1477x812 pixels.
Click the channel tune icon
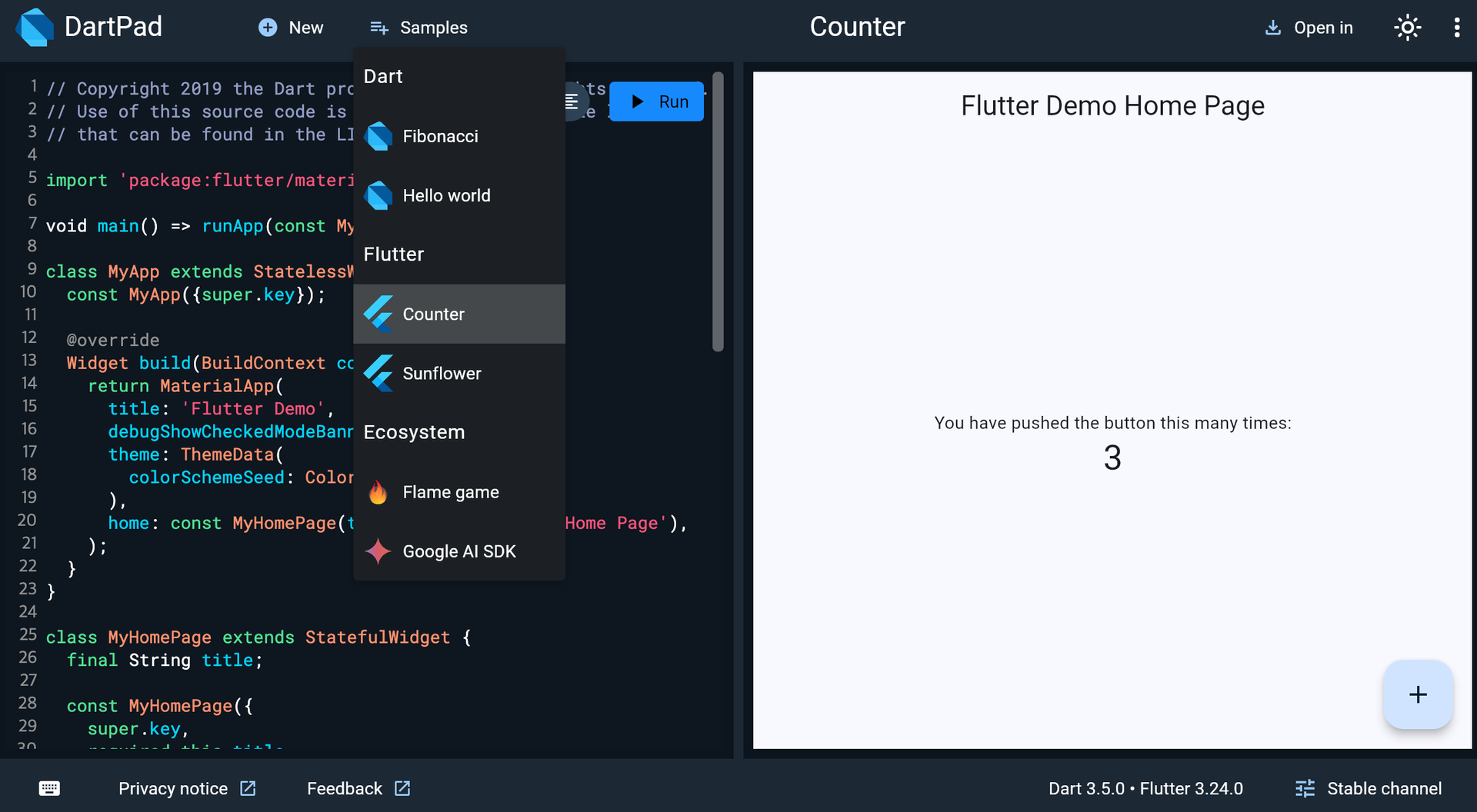1305,788
